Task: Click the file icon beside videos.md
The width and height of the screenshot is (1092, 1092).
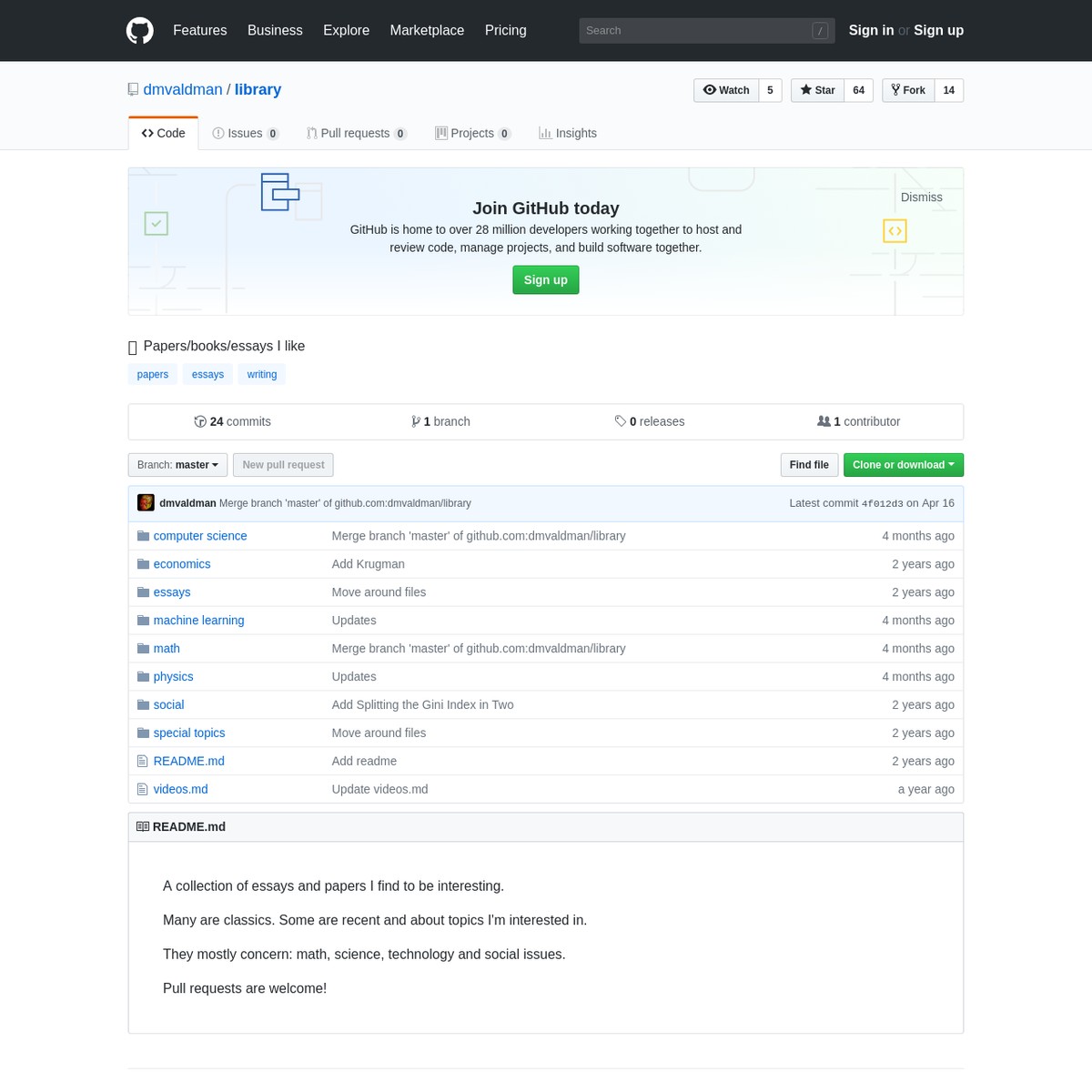Action: pos(142,790)
